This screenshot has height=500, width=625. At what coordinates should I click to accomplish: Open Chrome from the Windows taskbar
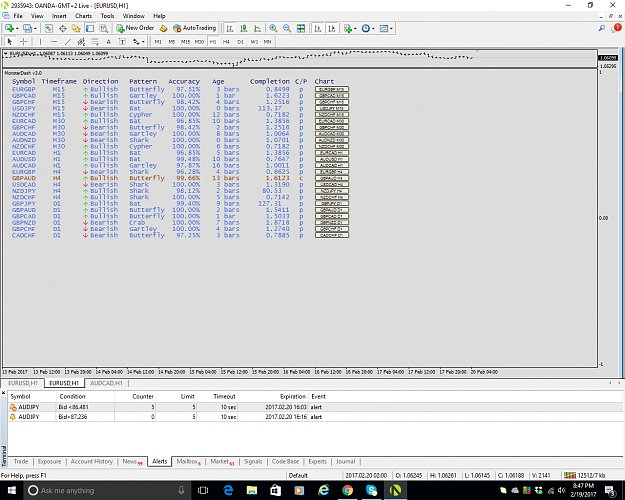tap(347, 490)
